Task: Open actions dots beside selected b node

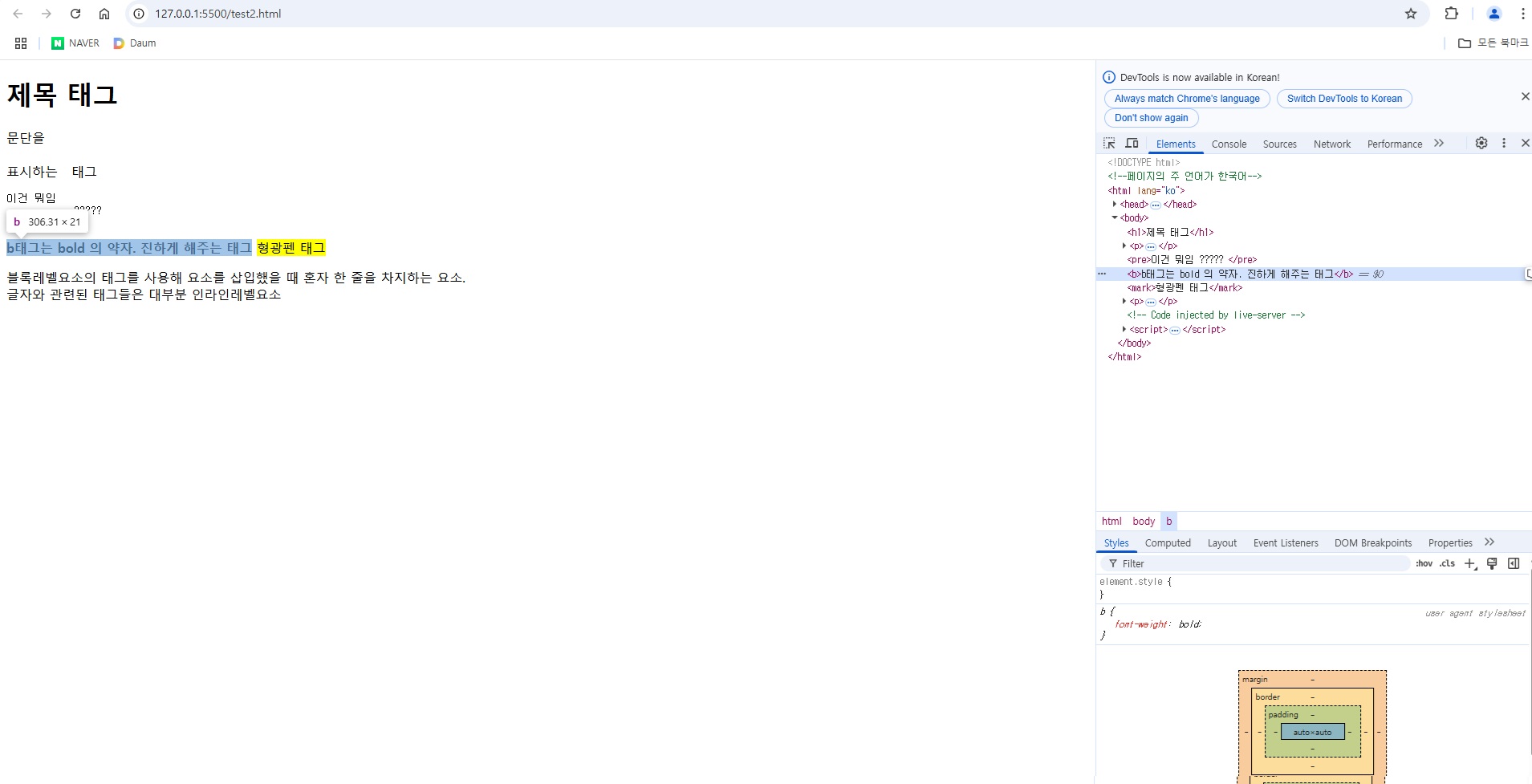Action: (1103, 274)
